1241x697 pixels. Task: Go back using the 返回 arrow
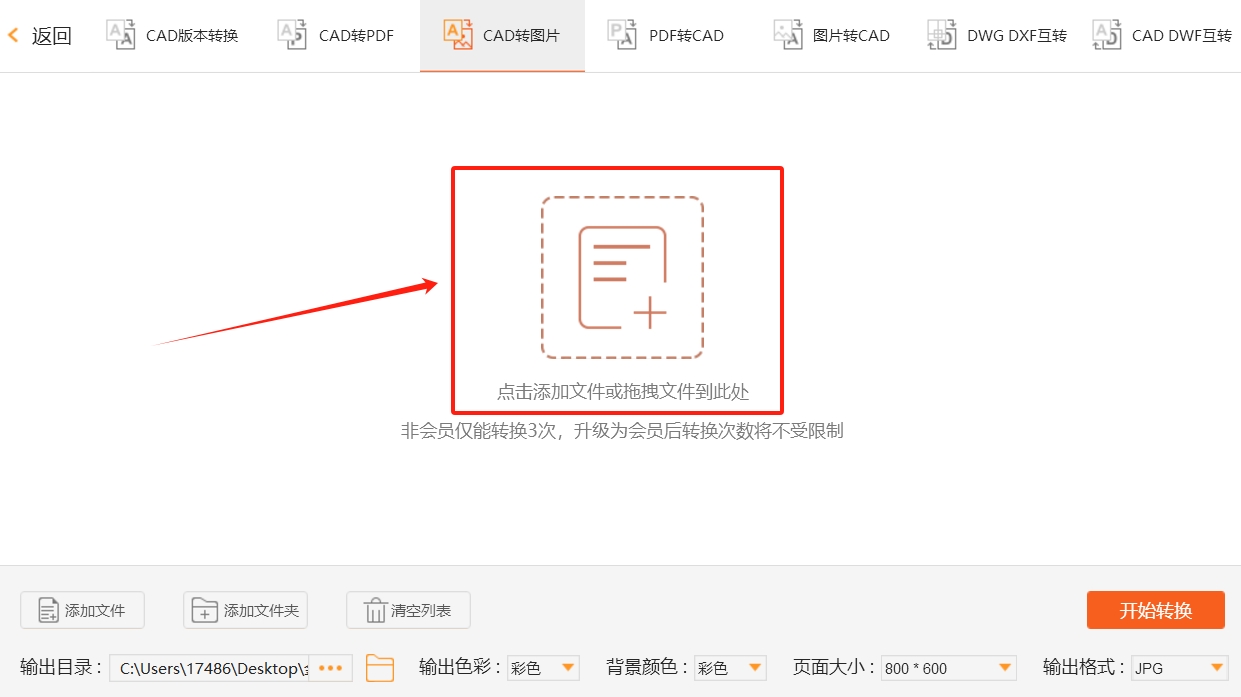pyautogui.click(x=13, y=36)
